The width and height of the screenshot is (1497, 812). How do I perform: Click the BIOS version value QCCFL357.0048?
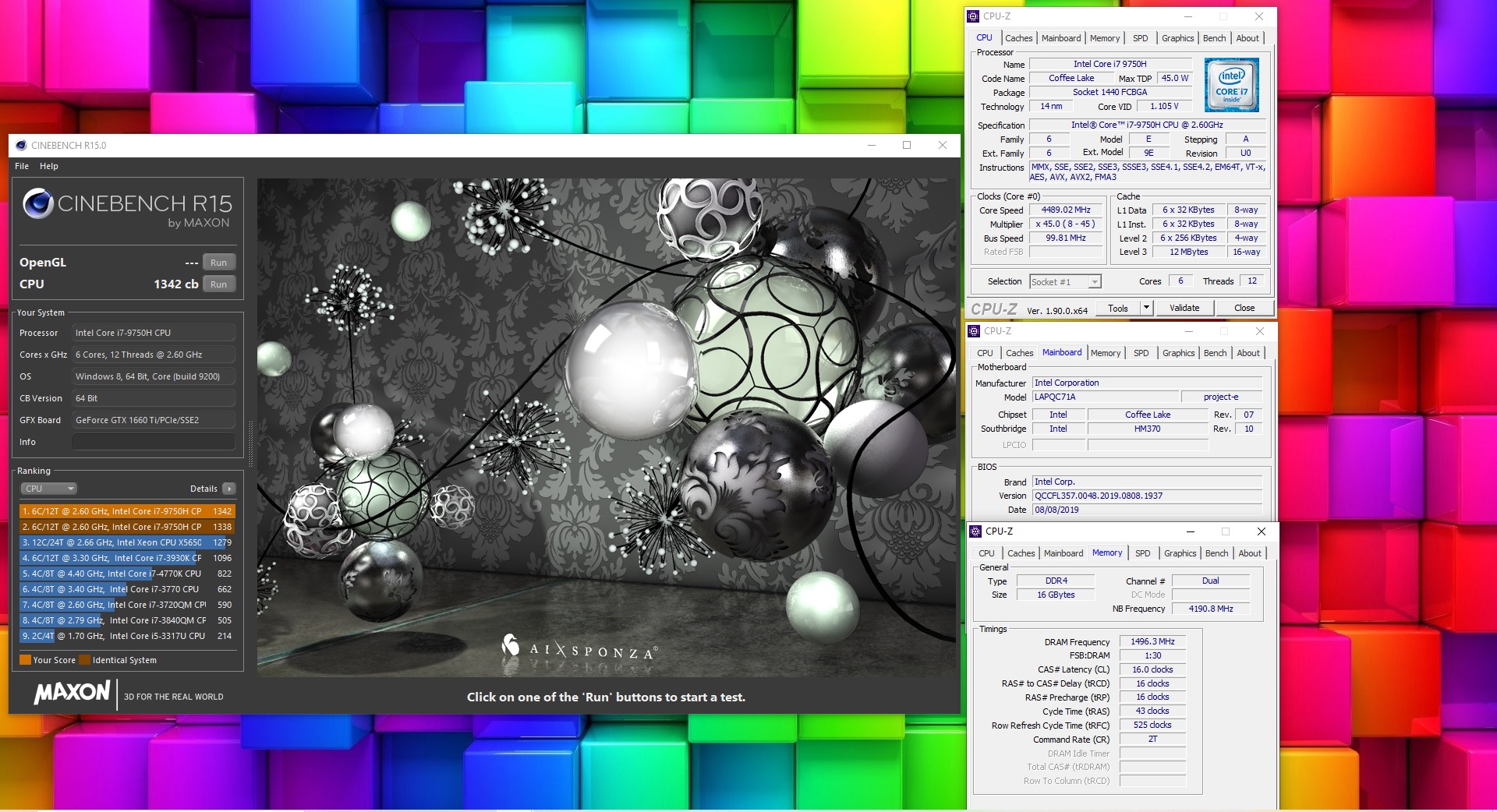1147,496
